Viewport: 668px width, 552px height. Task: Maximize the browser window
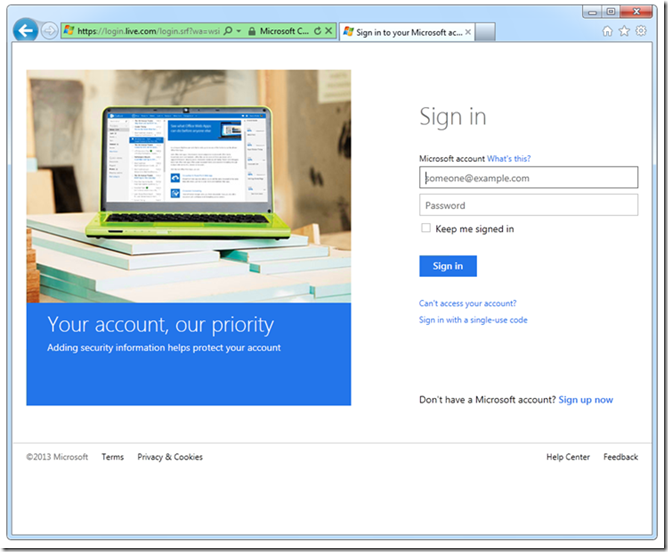pyautogui.click(x=610, y=12)
